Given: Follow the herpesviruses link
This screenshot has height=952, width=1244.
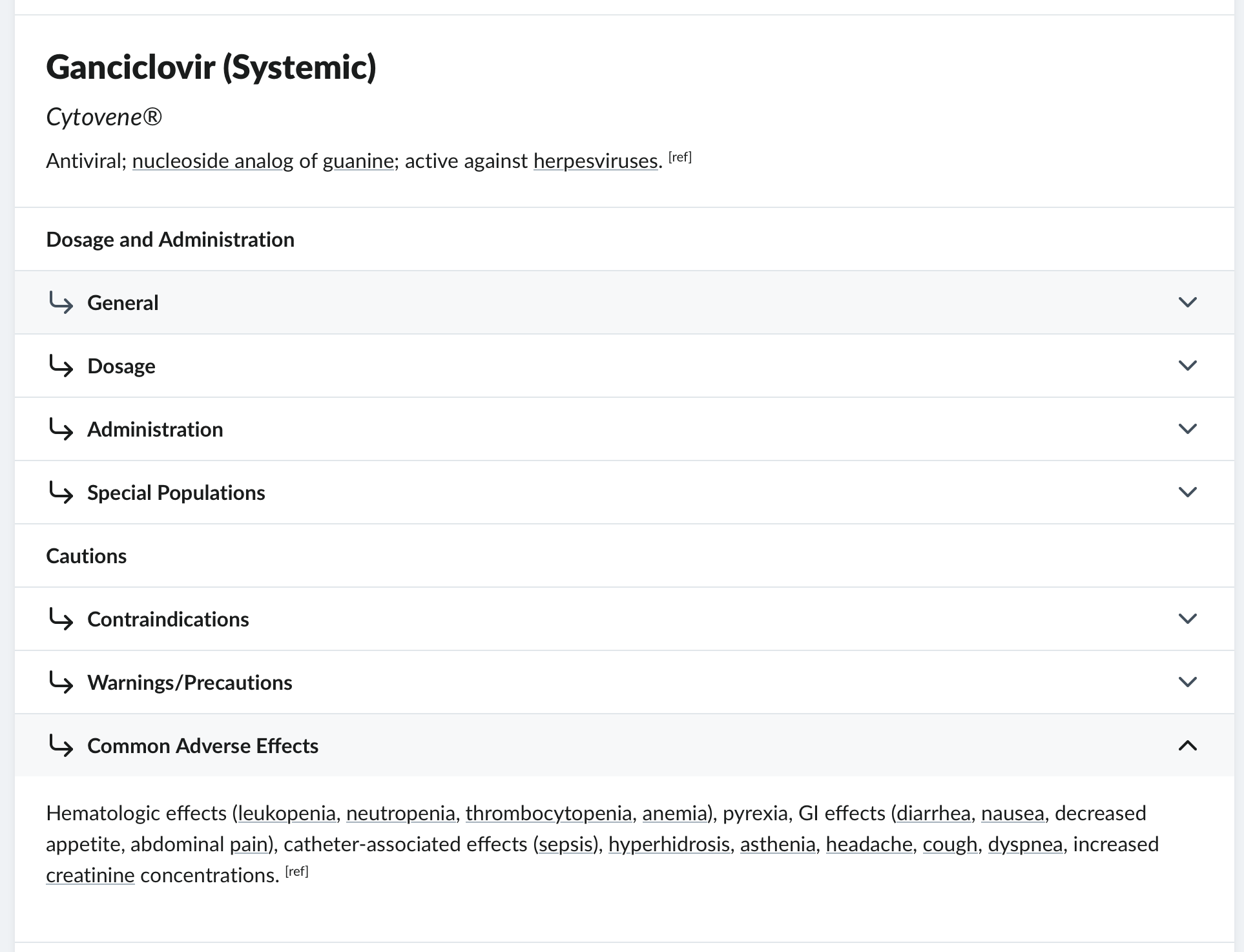Looking at the screenshot, I should 595,161.
